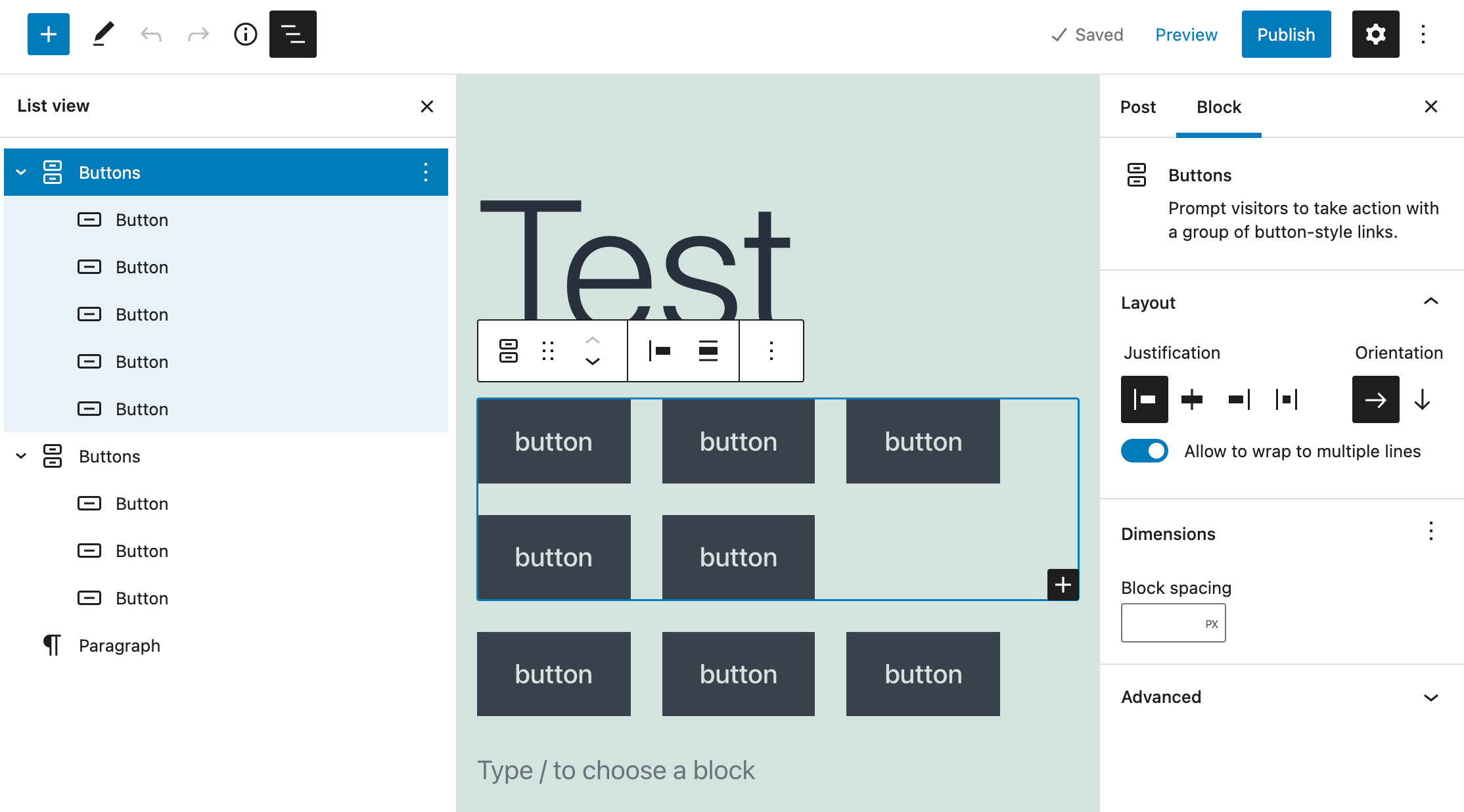Click the Test post title
Viewport: 1464px width, 812px height.
click(x=635, y=259)
